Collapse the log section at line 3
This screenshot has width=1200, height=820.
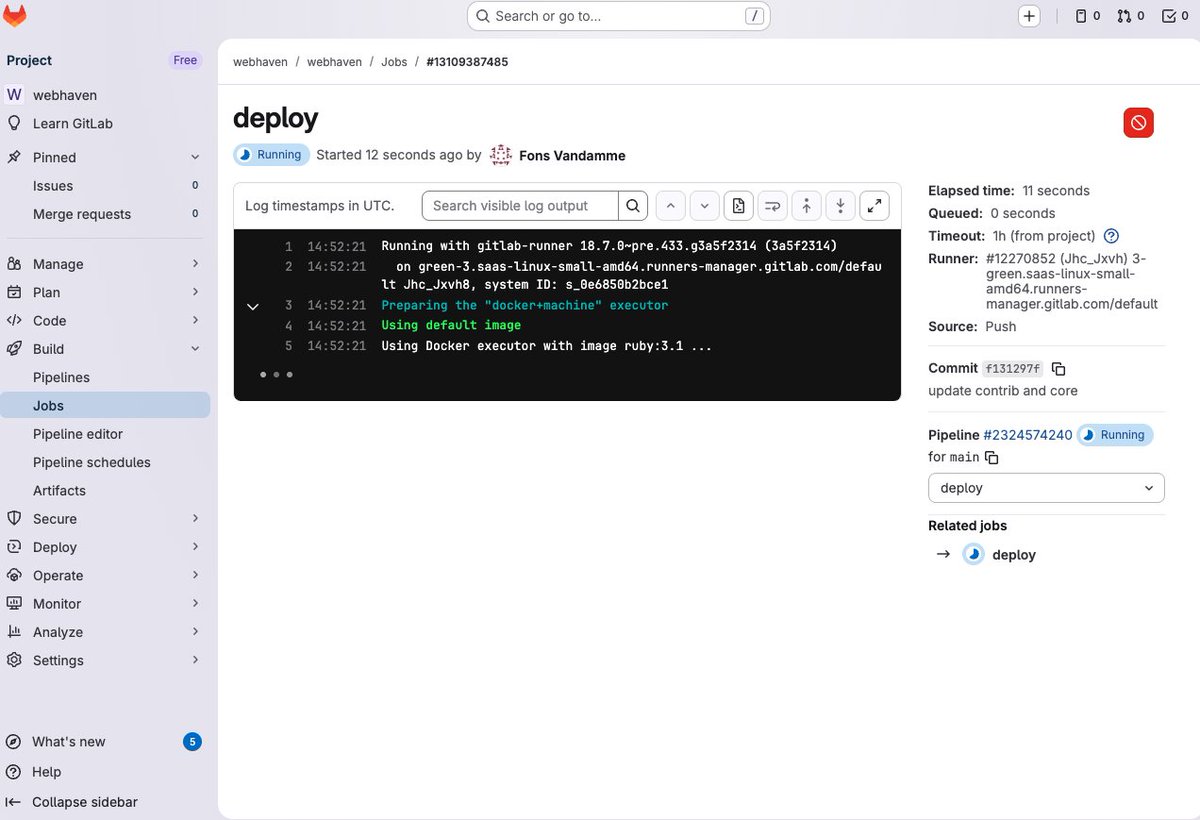(253, 306)
